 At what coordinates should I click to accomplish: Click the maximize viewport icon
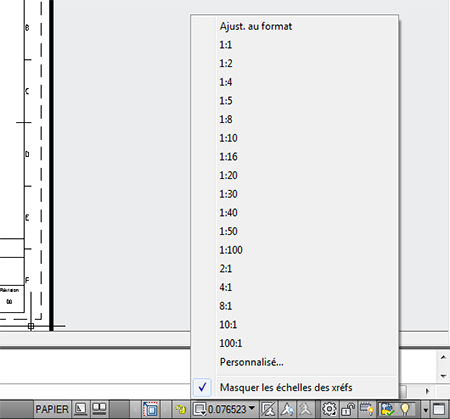pos(150,409)
